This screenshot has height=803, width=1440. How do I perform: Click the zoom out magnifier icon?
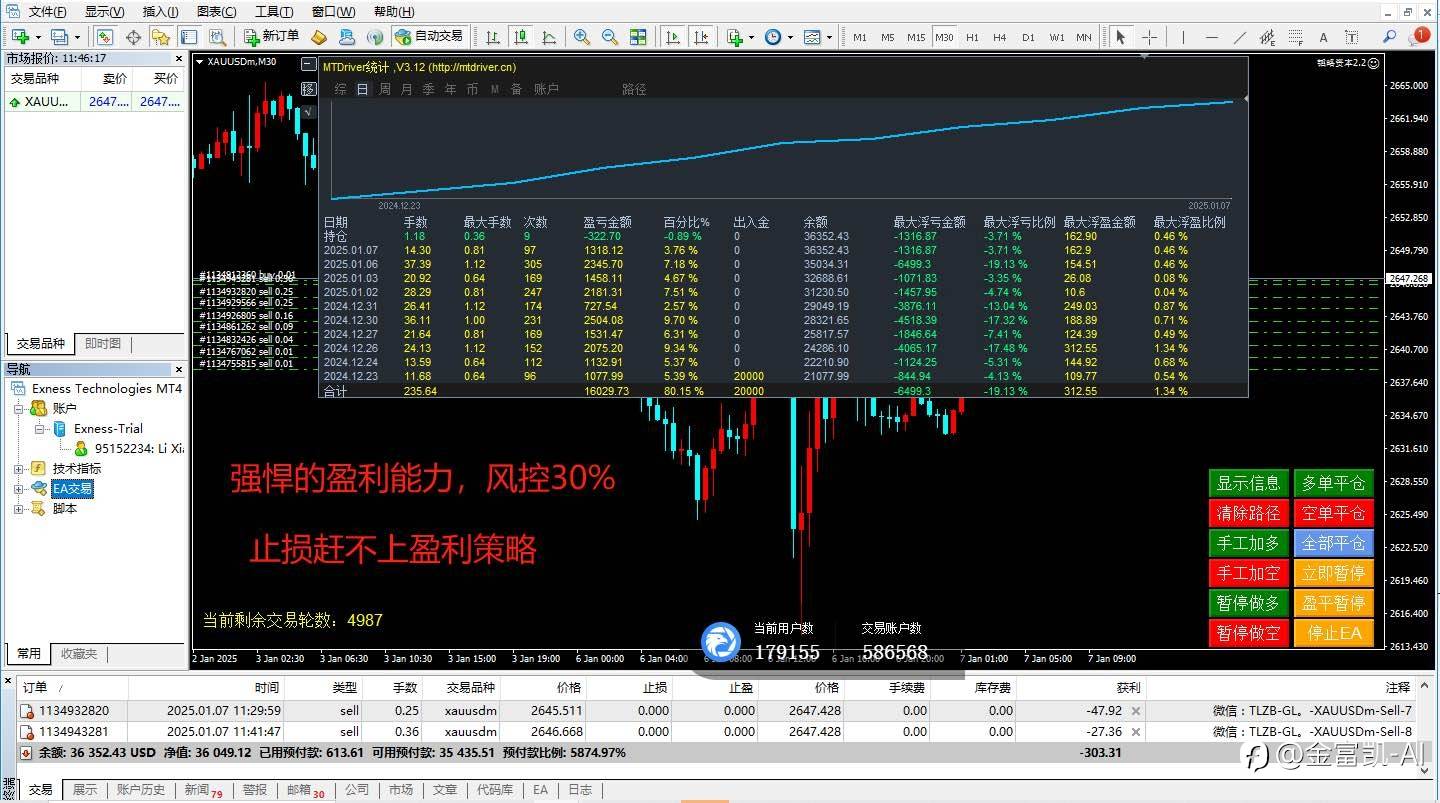tap(610, 37)
